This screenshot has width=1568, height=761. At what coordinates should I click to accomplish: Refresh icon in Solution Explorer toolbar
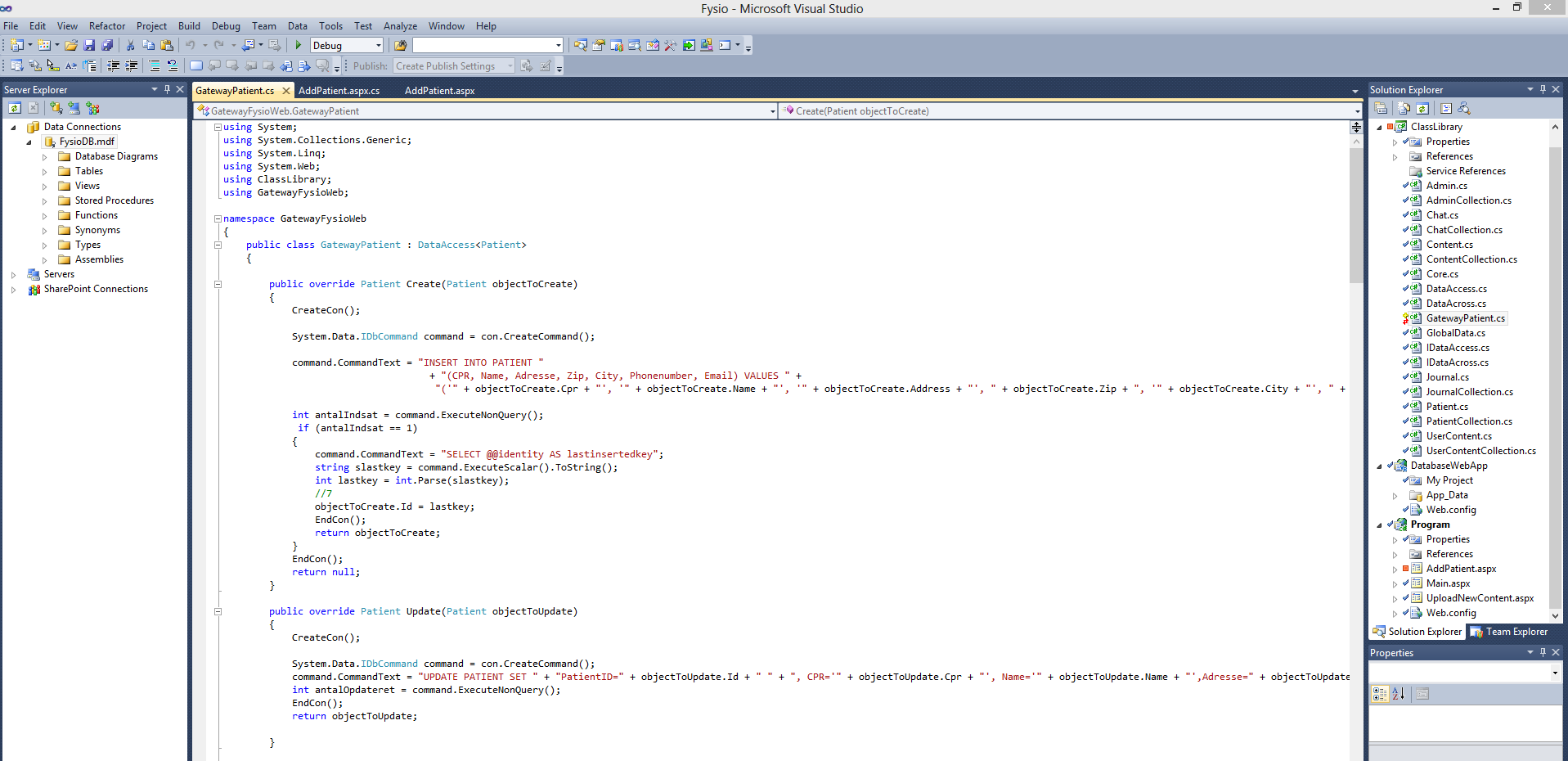pyautogui.click(x=1422, y=108)
